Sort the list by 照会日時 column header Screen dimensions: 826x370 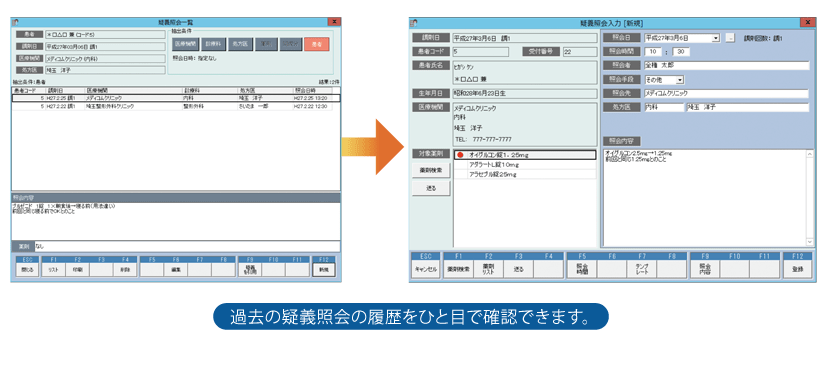[x=313, y=90]
